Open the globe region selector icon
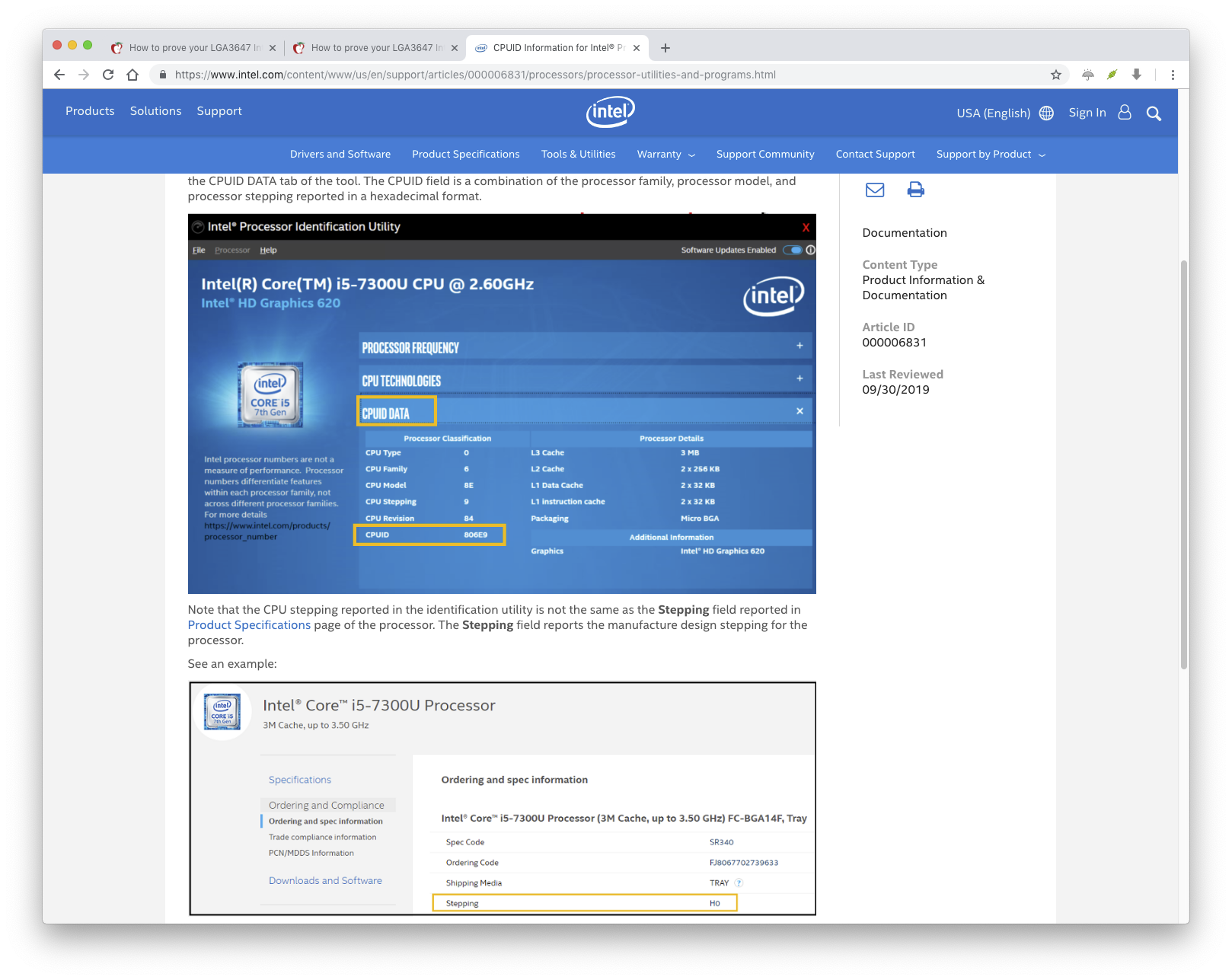 pos(1046,113)
